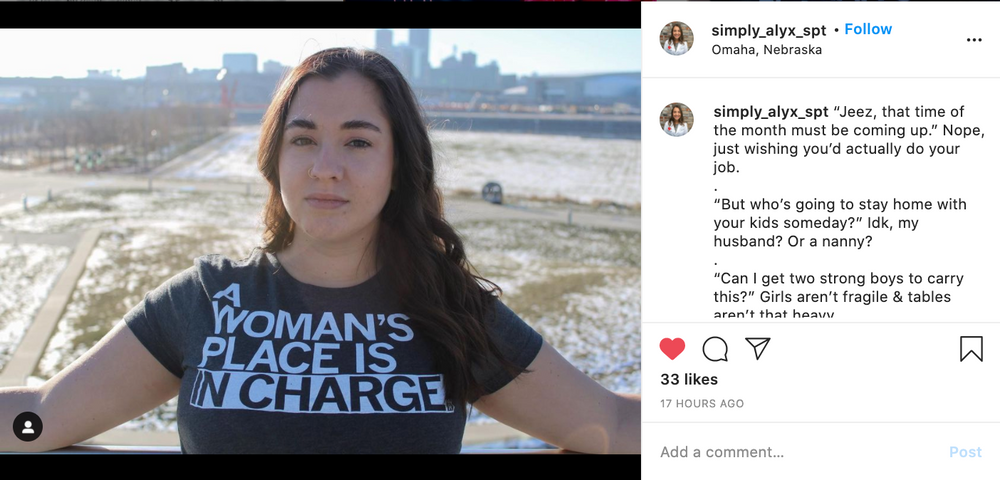Unlike the post with the red heart
This screenshot has width=1000, height=480.
click(673, 349)
